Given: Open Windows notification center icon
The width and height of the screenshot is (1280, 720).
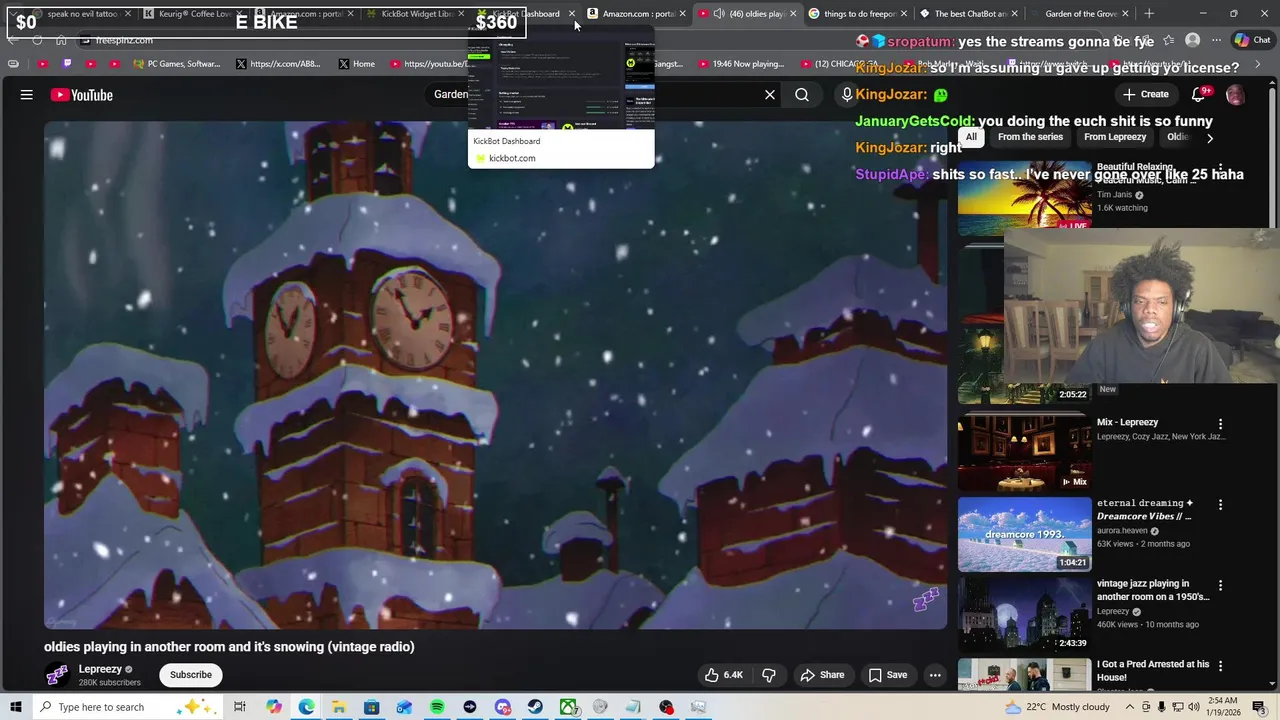Looking at the screenshot, I should pyautogui.click(x=1259, y=707).
